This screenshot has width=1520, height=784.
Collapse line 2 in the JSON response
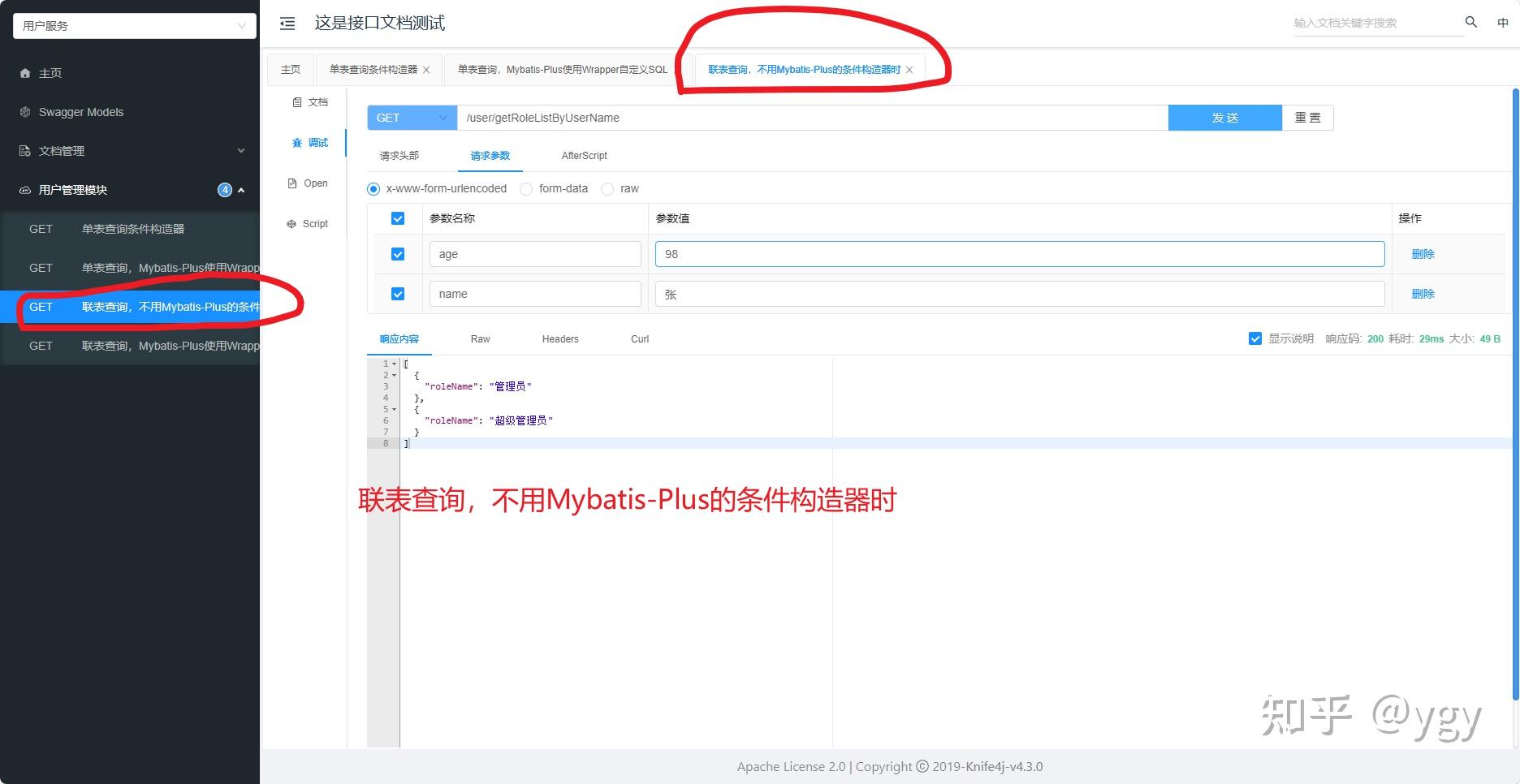click(395, 375)
